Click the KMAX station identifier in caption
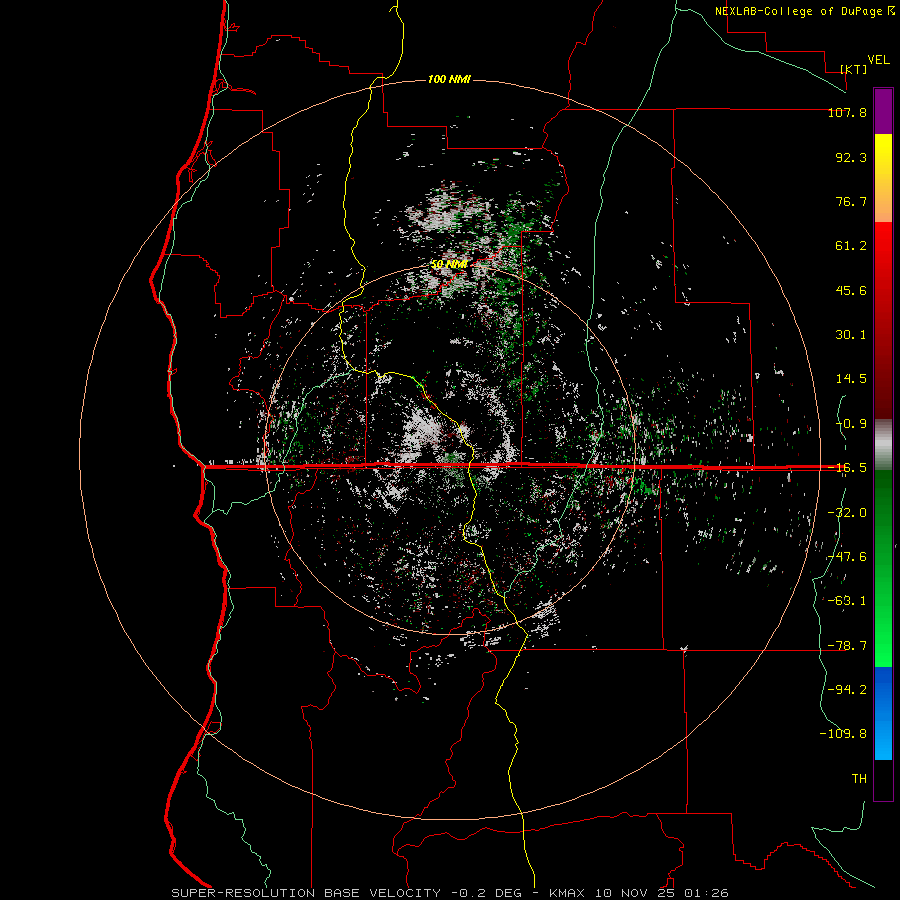The image size is (900, 900). 567,893
